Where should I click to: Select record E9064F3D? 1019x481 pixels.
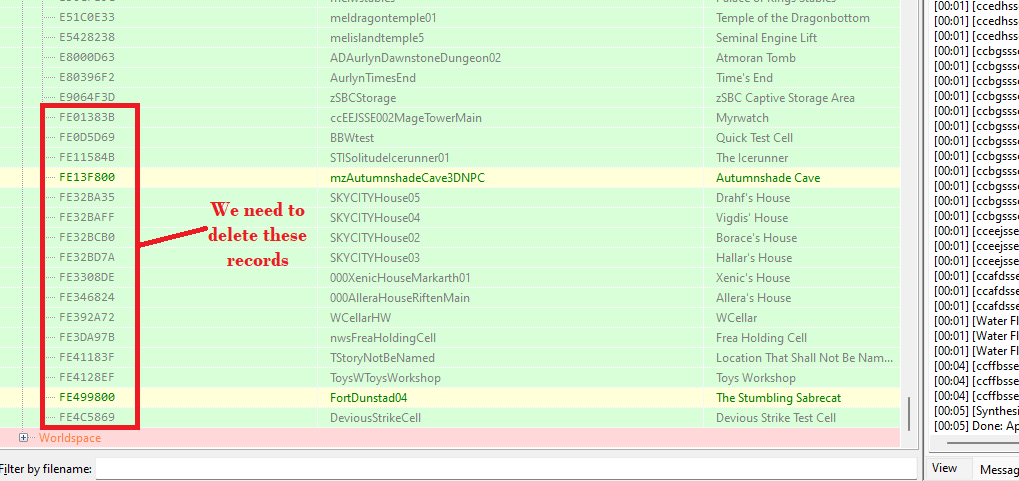[87, 98]
